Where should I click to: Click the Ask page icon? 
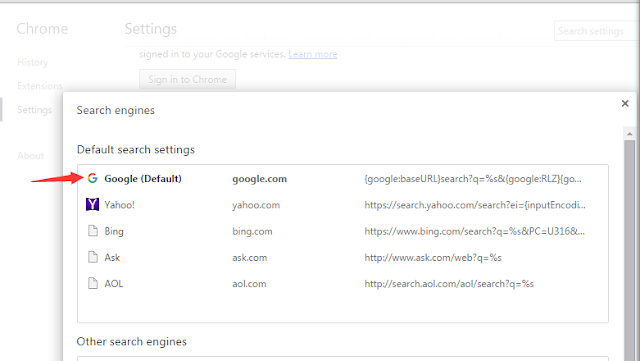(93, 257)
